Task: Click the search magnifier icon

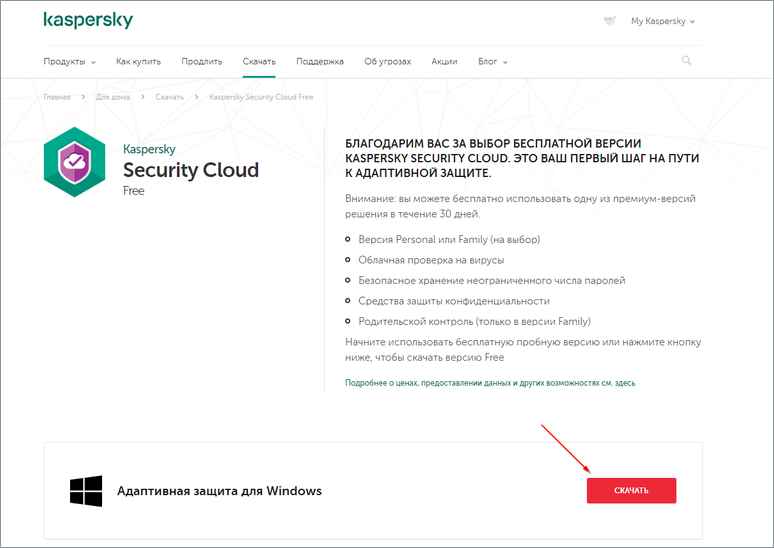Action: (x=686, y=61)
